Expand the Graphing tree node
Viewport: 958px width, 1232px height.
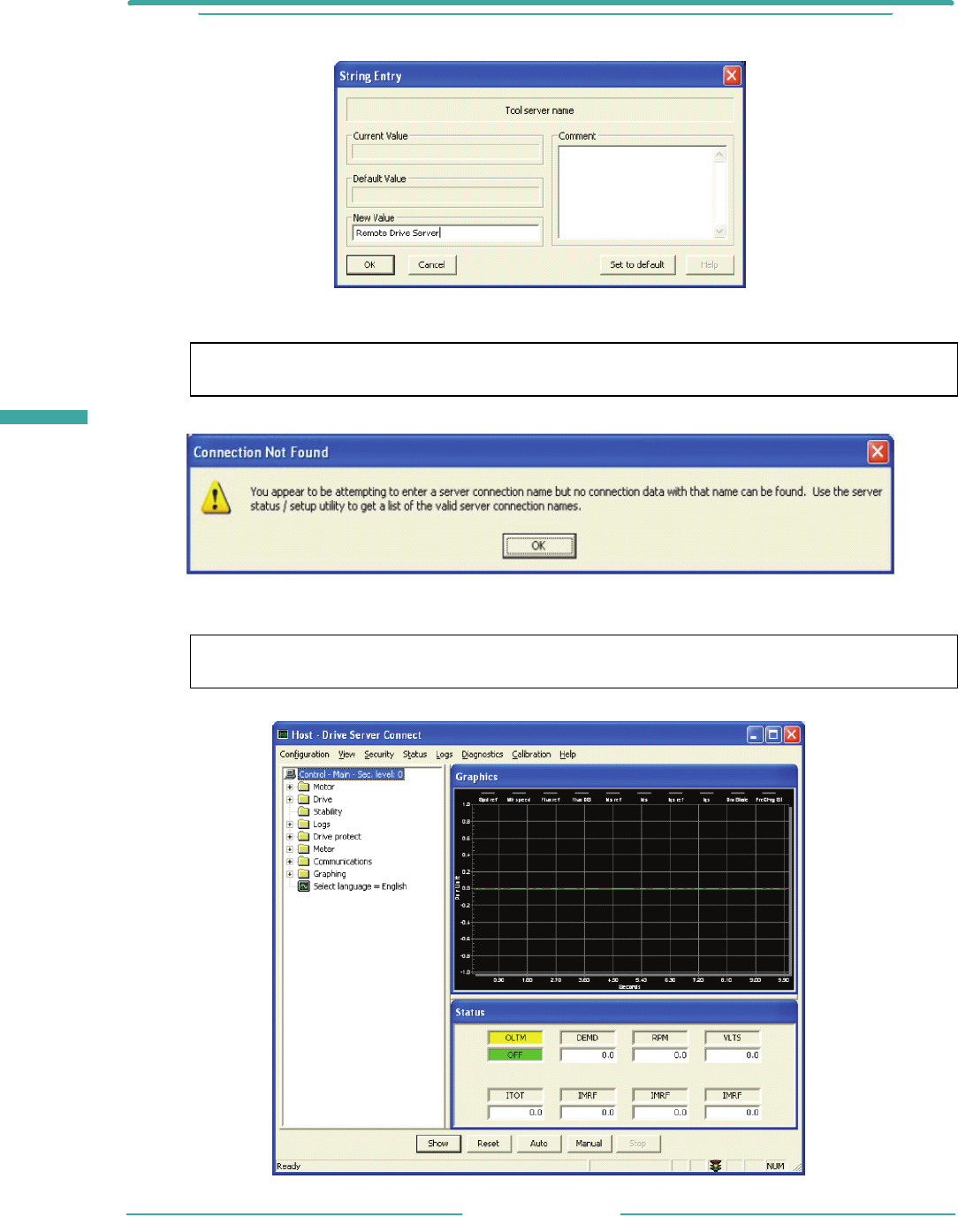click(289, 873)
